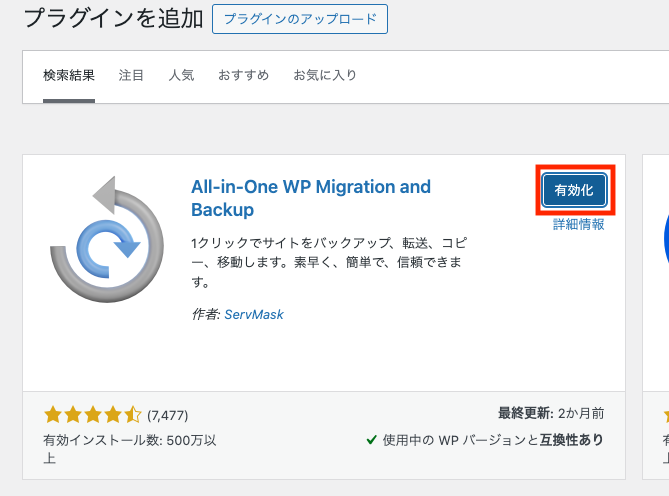
Task: Open the 人気 tab
Action: click(x=181, y=76)
